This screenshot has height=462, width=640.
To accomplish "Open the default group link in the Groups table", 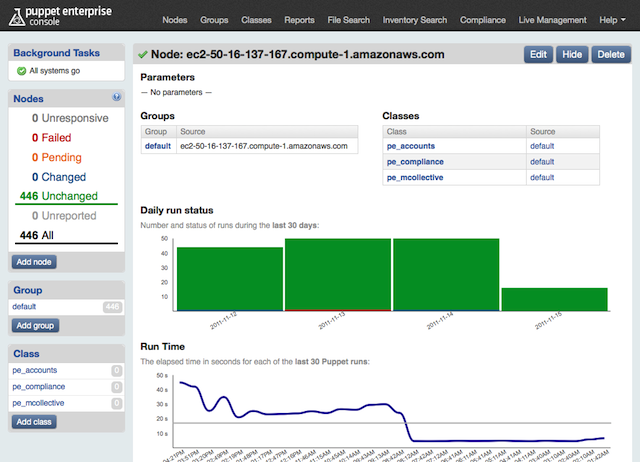I will pos(158,146).
